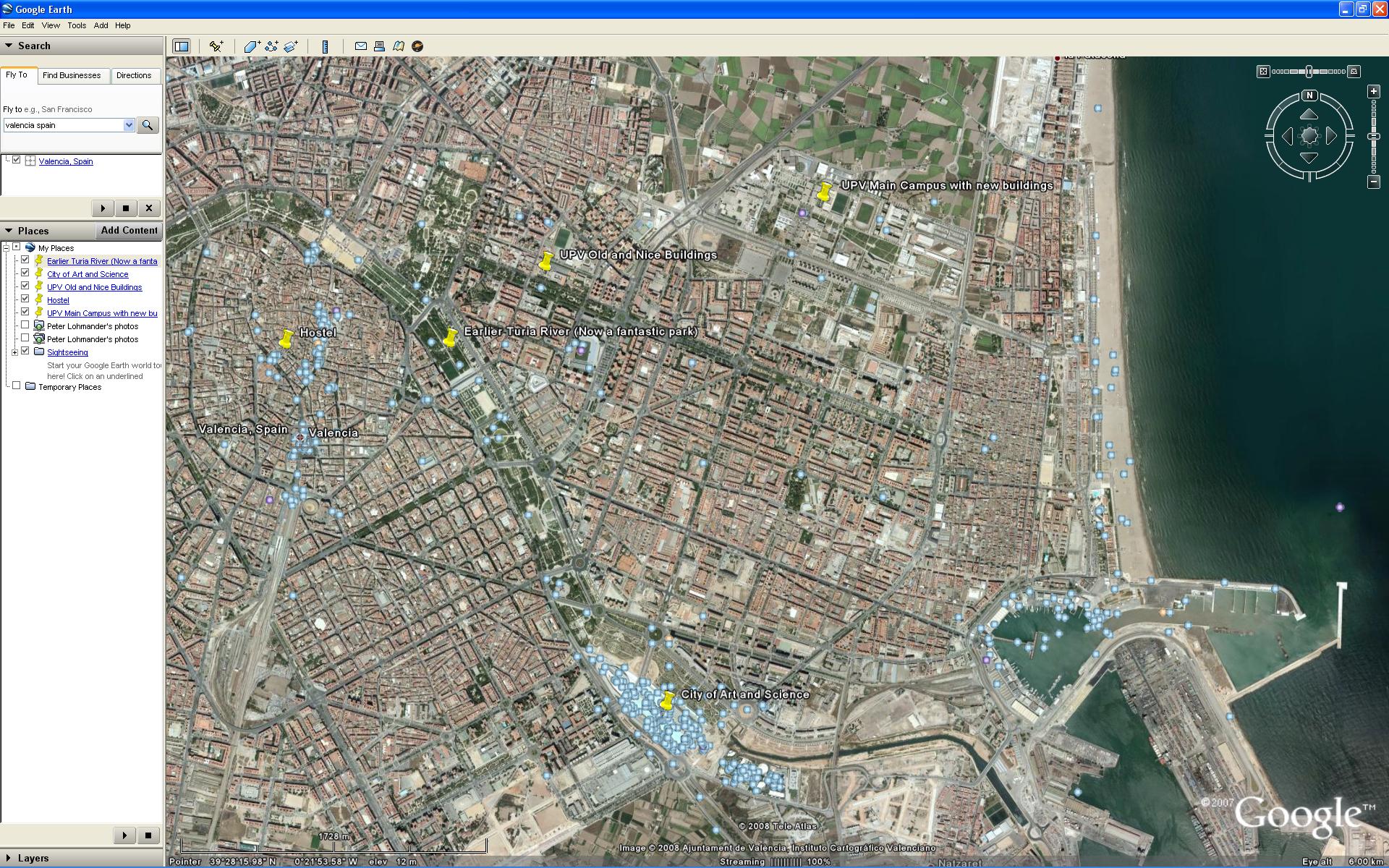
Task: Click Hostel yellow pushpin on map
Action: click(x=286, y=339)
